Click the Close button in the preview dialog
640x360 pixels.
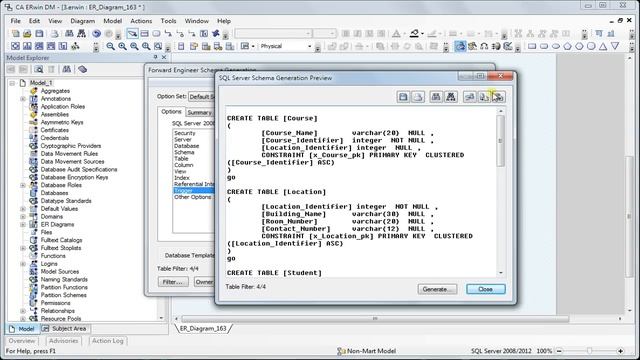tap(486, 289)
